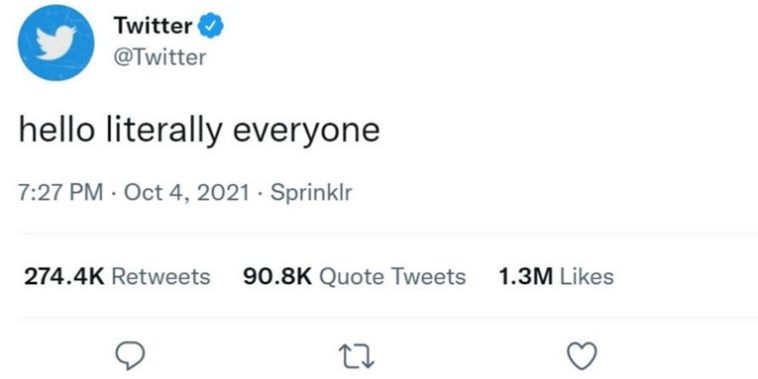Click the bold Twitter display name
758x379 pixels.
[153, 26]
